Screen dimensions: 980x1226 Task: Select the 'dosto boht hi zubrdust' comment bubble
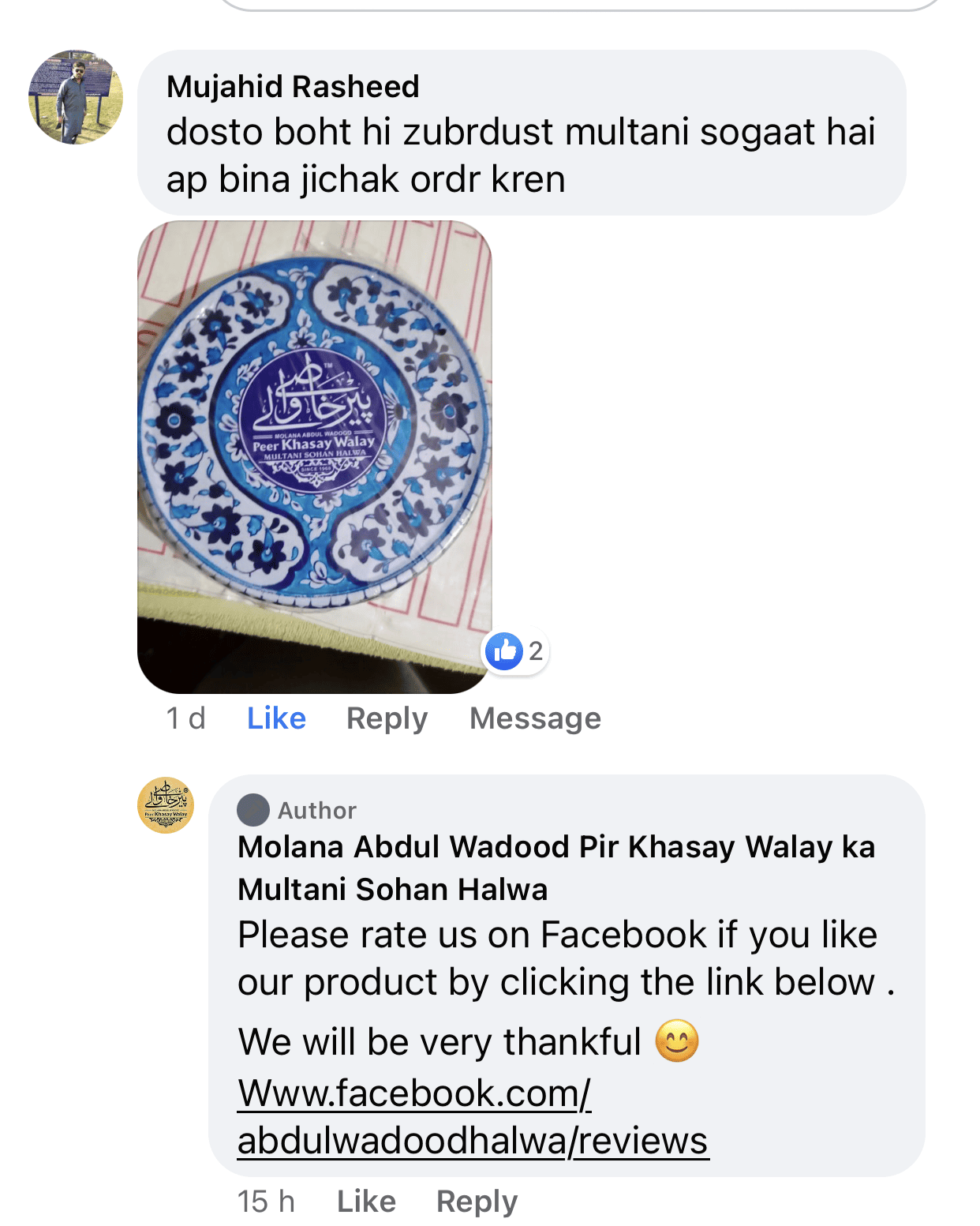coord(522,133)
